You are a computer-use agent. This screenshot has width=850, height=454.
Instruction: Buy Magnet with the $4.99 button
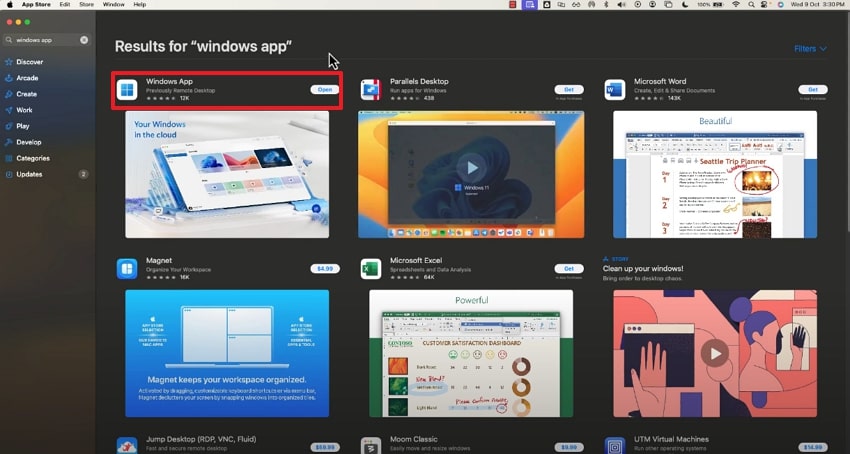[x=325, y=268]
